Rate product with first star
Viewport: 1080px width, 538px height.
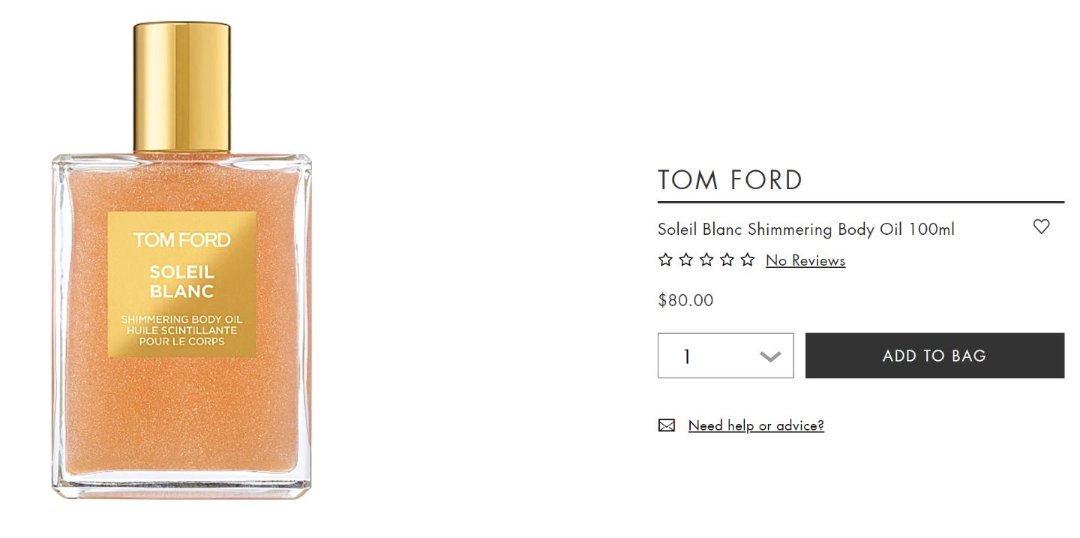point(665,260)
